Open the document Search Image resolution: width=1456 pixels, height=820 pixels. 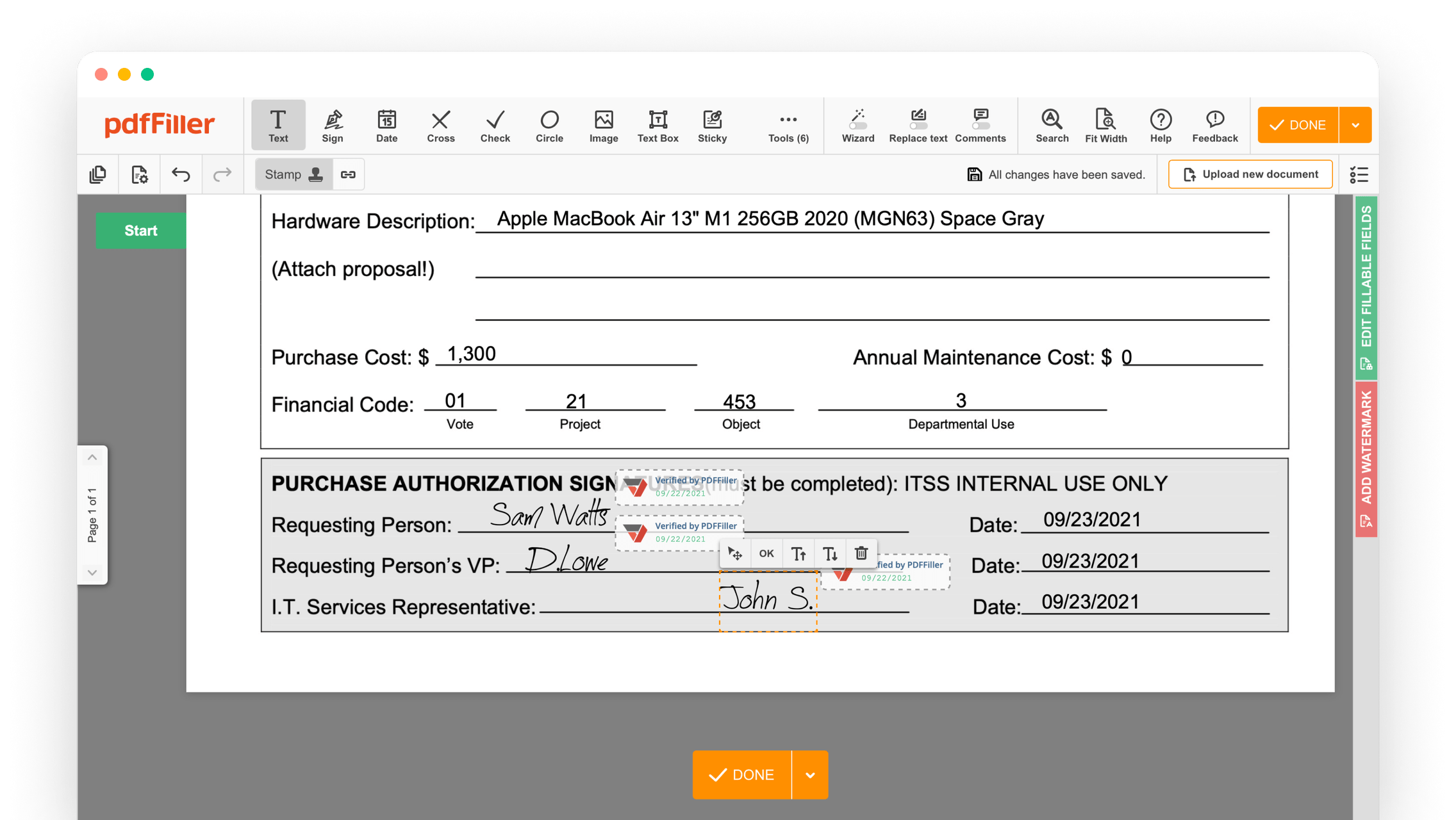(x=1051, y=125)
